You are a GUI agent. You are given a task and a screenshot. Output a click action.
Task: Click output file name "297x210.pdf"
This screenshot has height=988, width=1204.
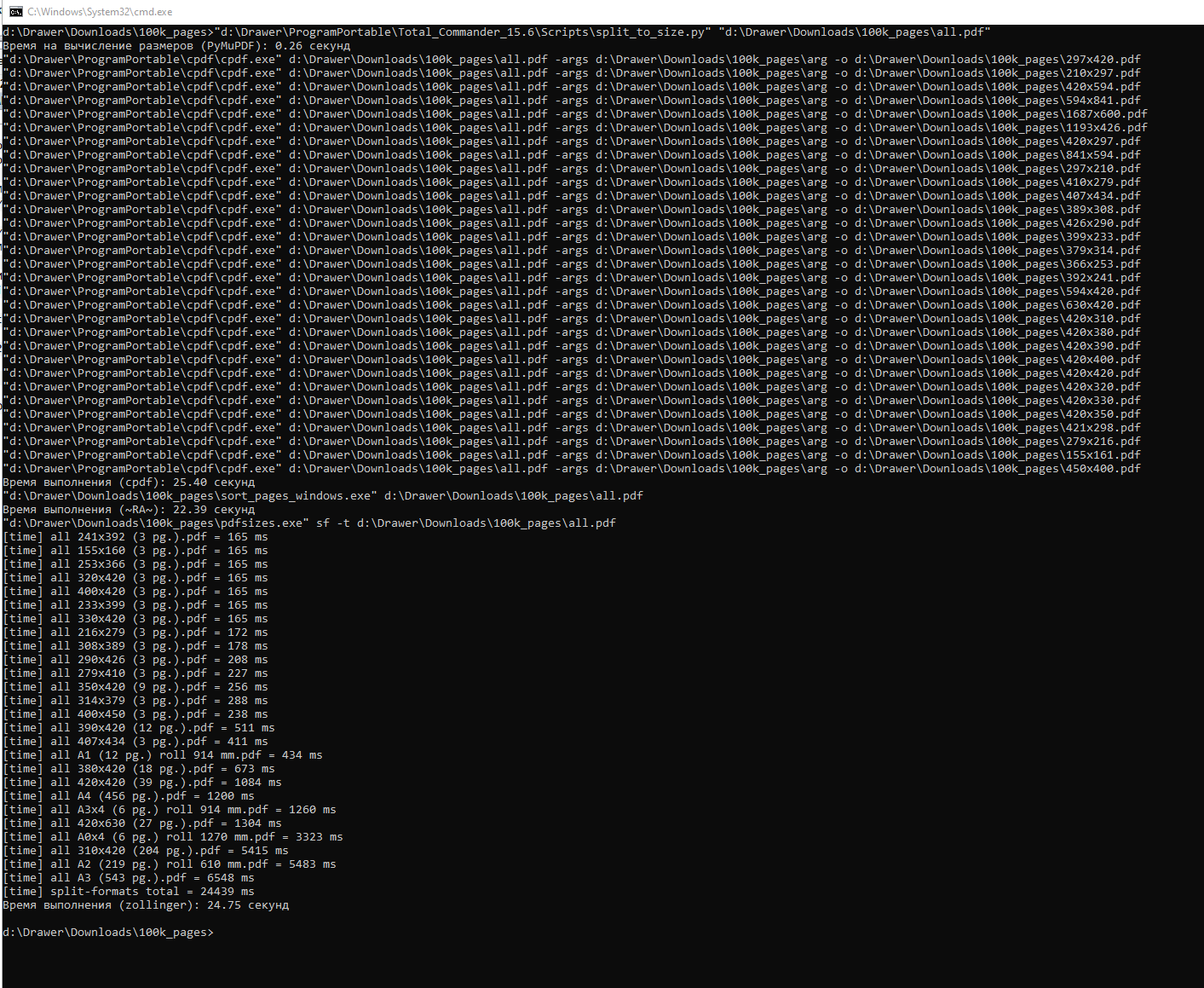click(1103, 169)
